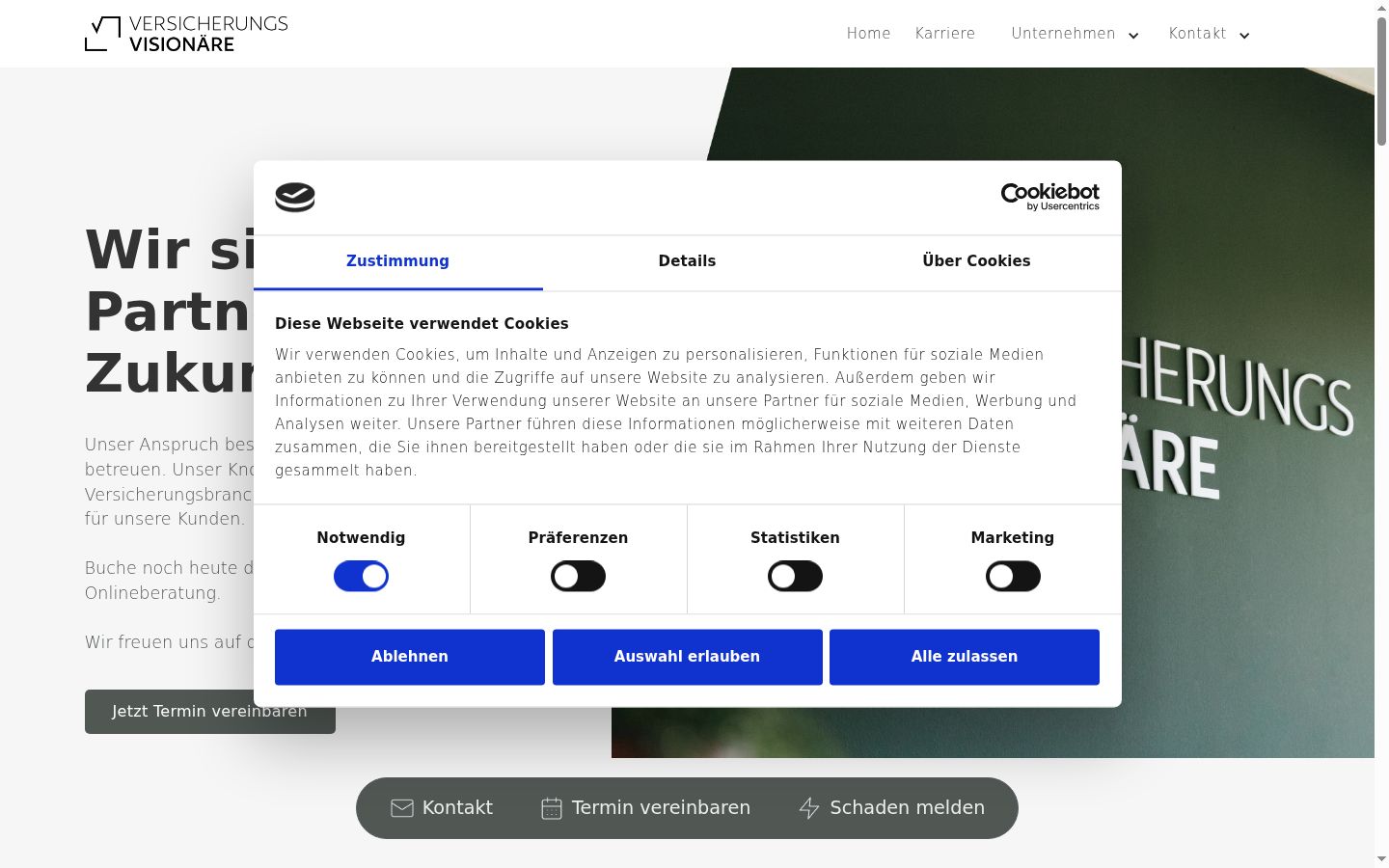
Task: Click the Cookiebot by Usercentrics logo
Action: click(x=1049, y=197)
